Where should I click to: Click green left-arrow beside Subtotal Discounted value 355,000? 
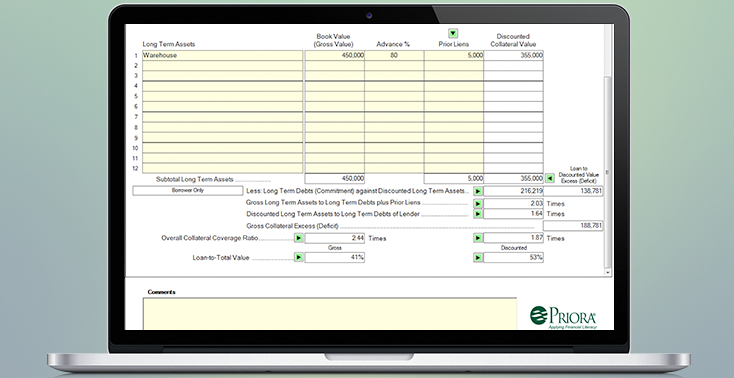pyautogui.click(x=550, y=178)
